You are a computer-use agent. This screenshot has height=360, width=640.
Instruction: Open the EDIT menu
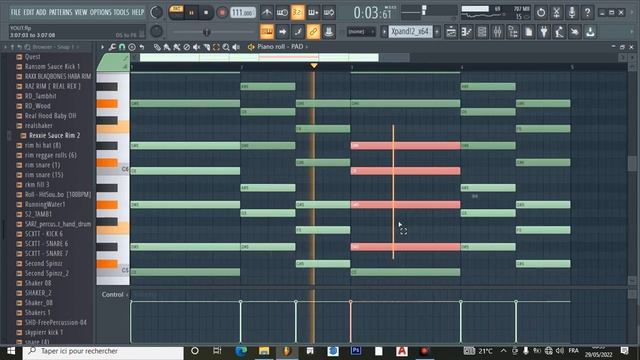point(29,12)
